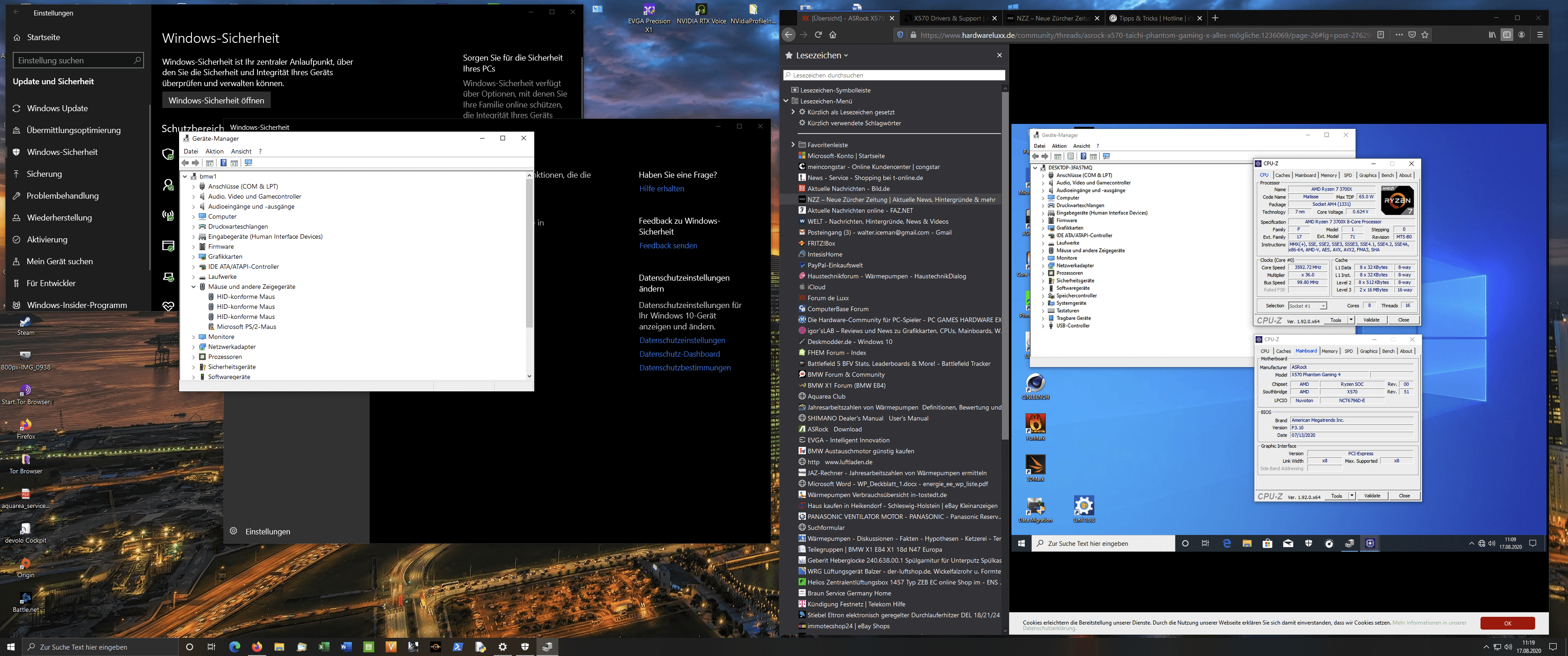Expand the Favoritenleiste bookmarks folder
This screenshot has height=656, width=1568.
click(x=793, y=145)
